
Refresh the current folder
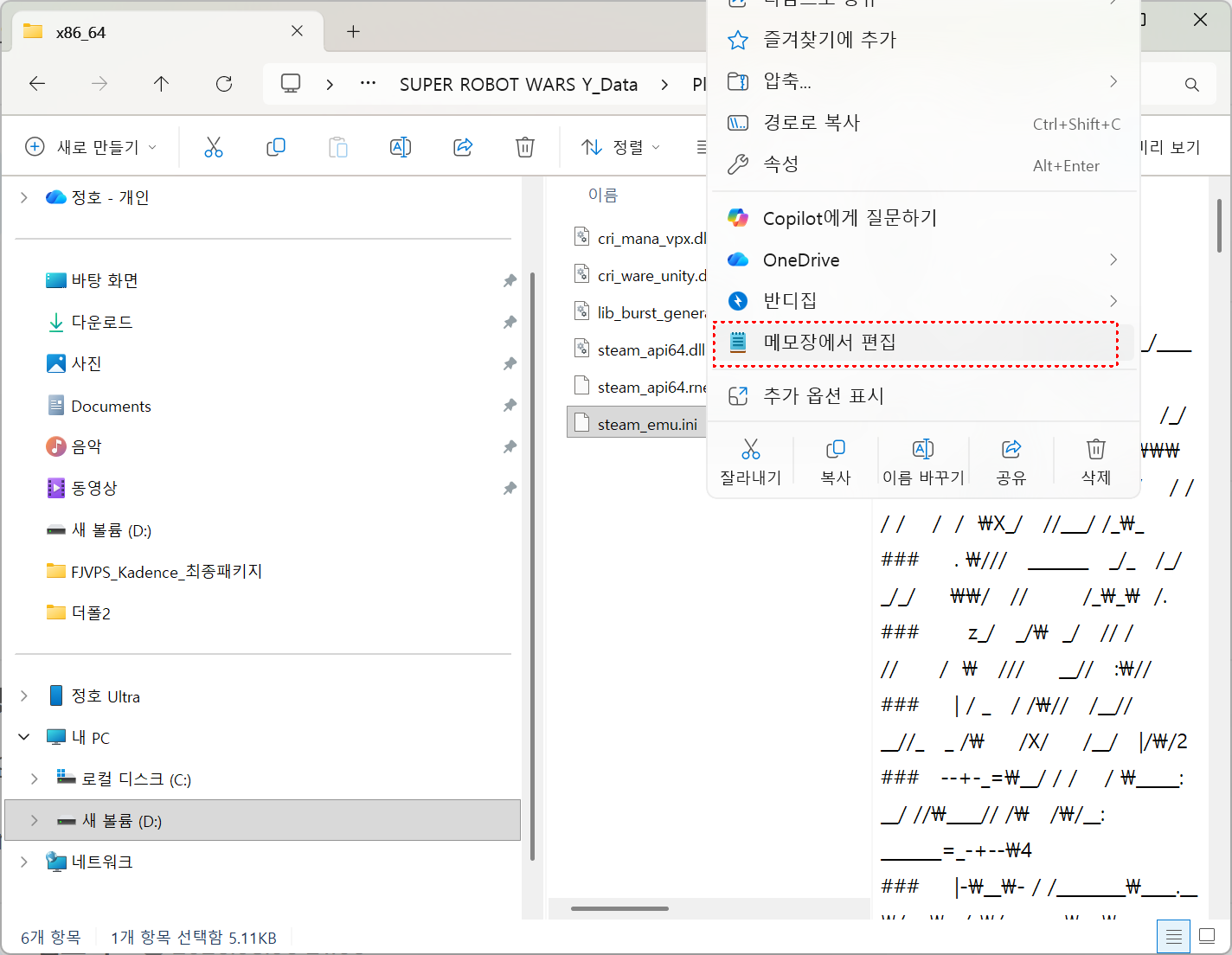pos(224,84)
